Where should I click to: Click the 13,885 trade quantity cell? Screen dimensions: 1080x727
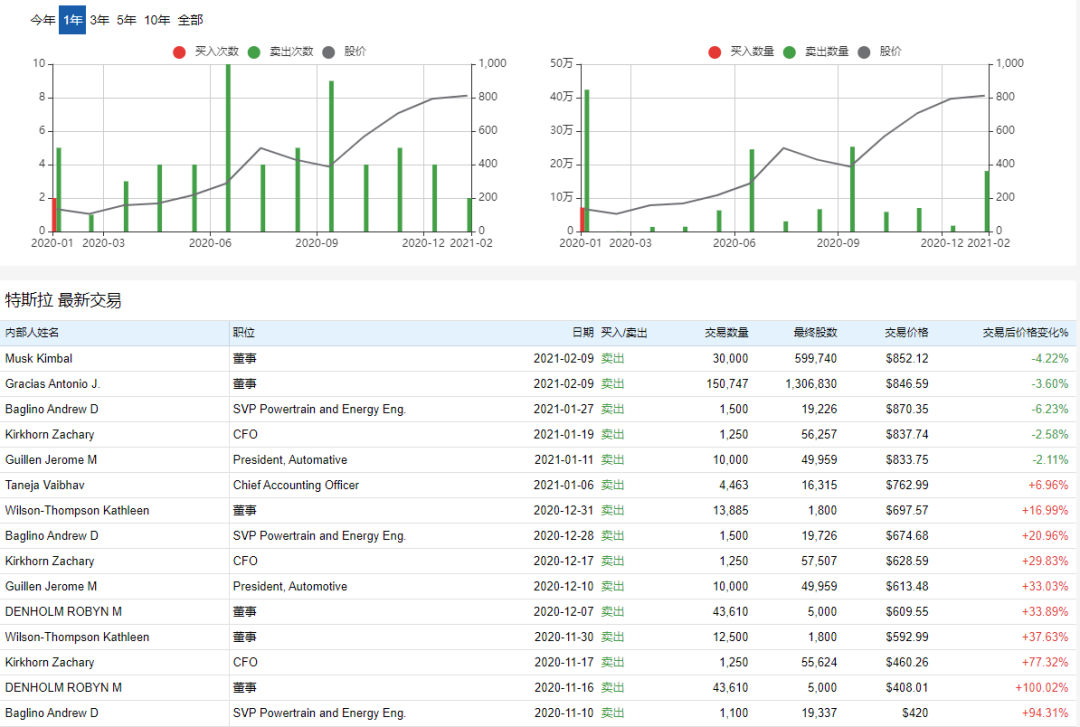730,511
